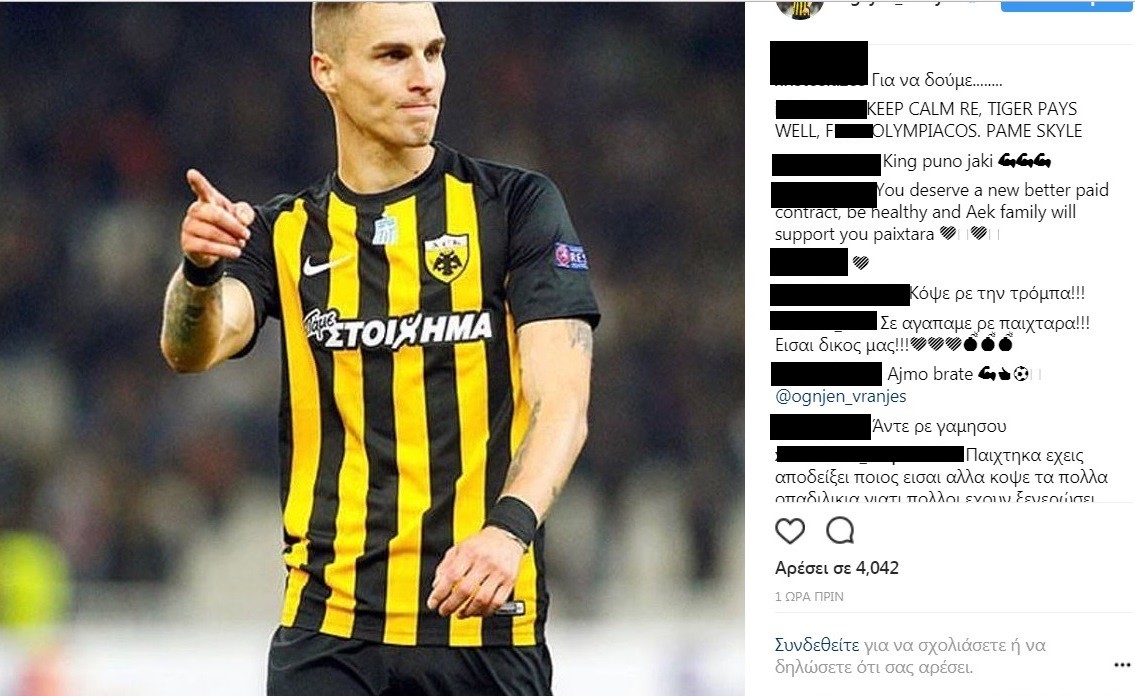1135x696 pixels.
Task: Open username beside 'Κόψε ρε την τρόμπα' comment
Action: 840,294
